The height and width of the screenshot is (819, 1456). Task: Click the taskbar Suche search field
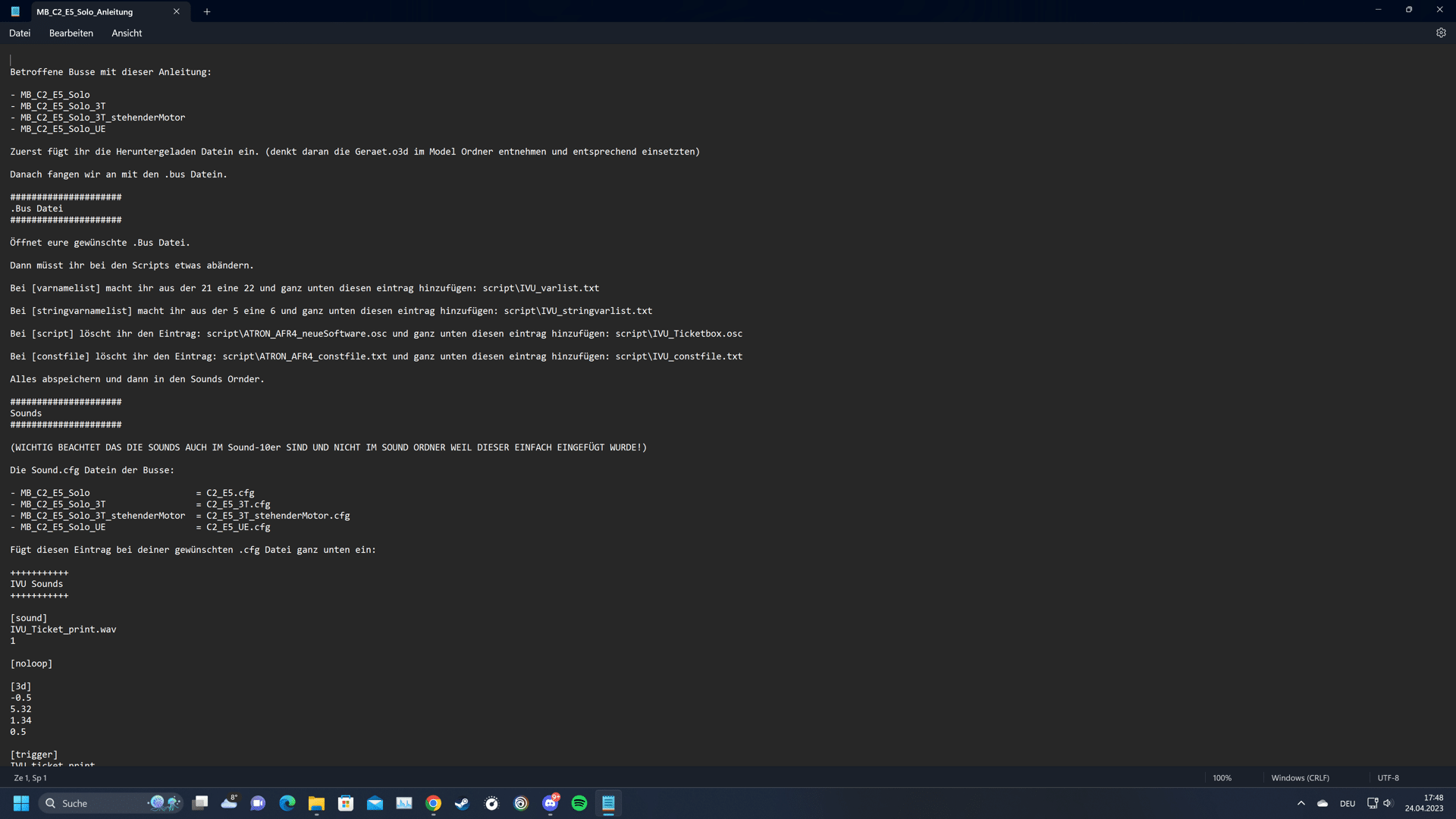[99, 803]
